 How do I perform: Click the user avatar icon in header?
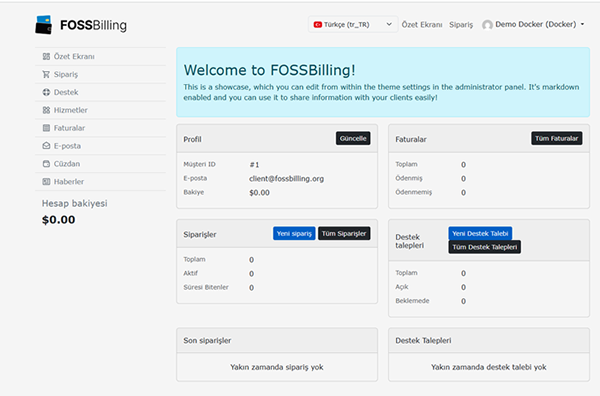pos(487,25)
